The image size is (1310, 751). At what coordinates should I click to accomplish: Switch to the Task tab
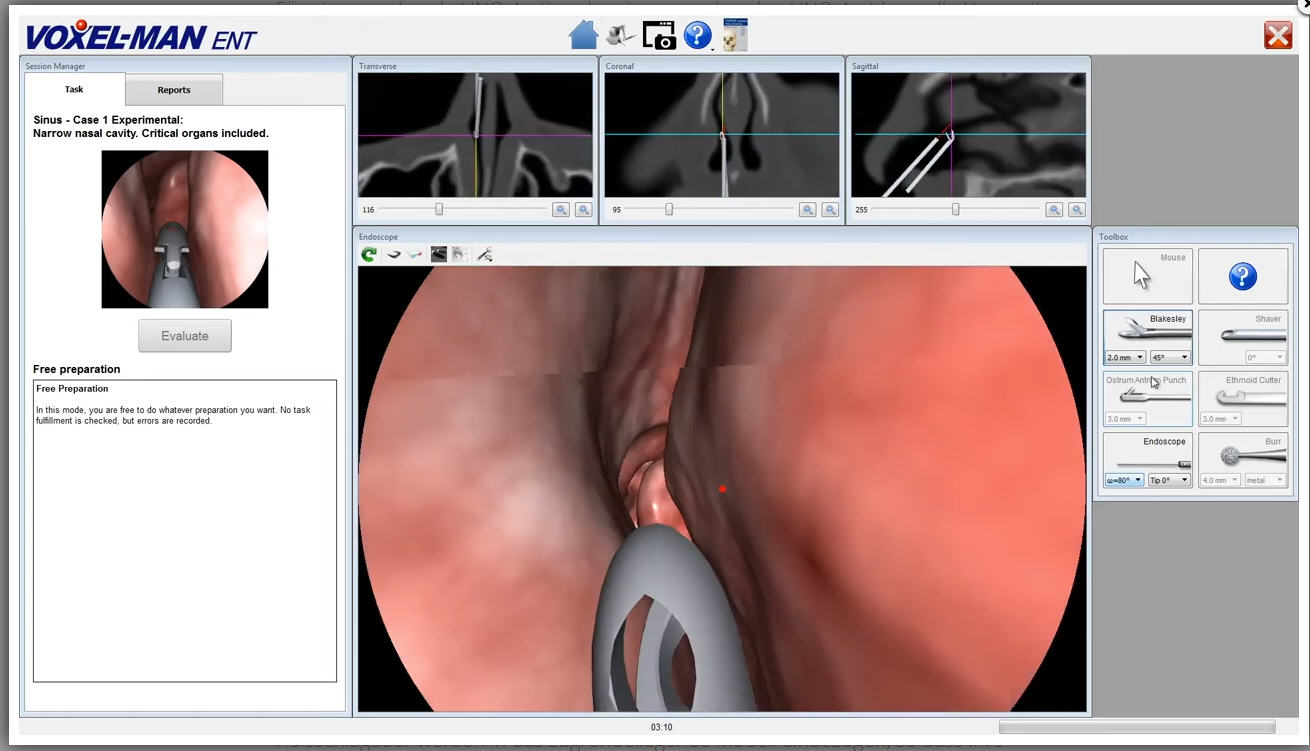(x=75, y=89)
